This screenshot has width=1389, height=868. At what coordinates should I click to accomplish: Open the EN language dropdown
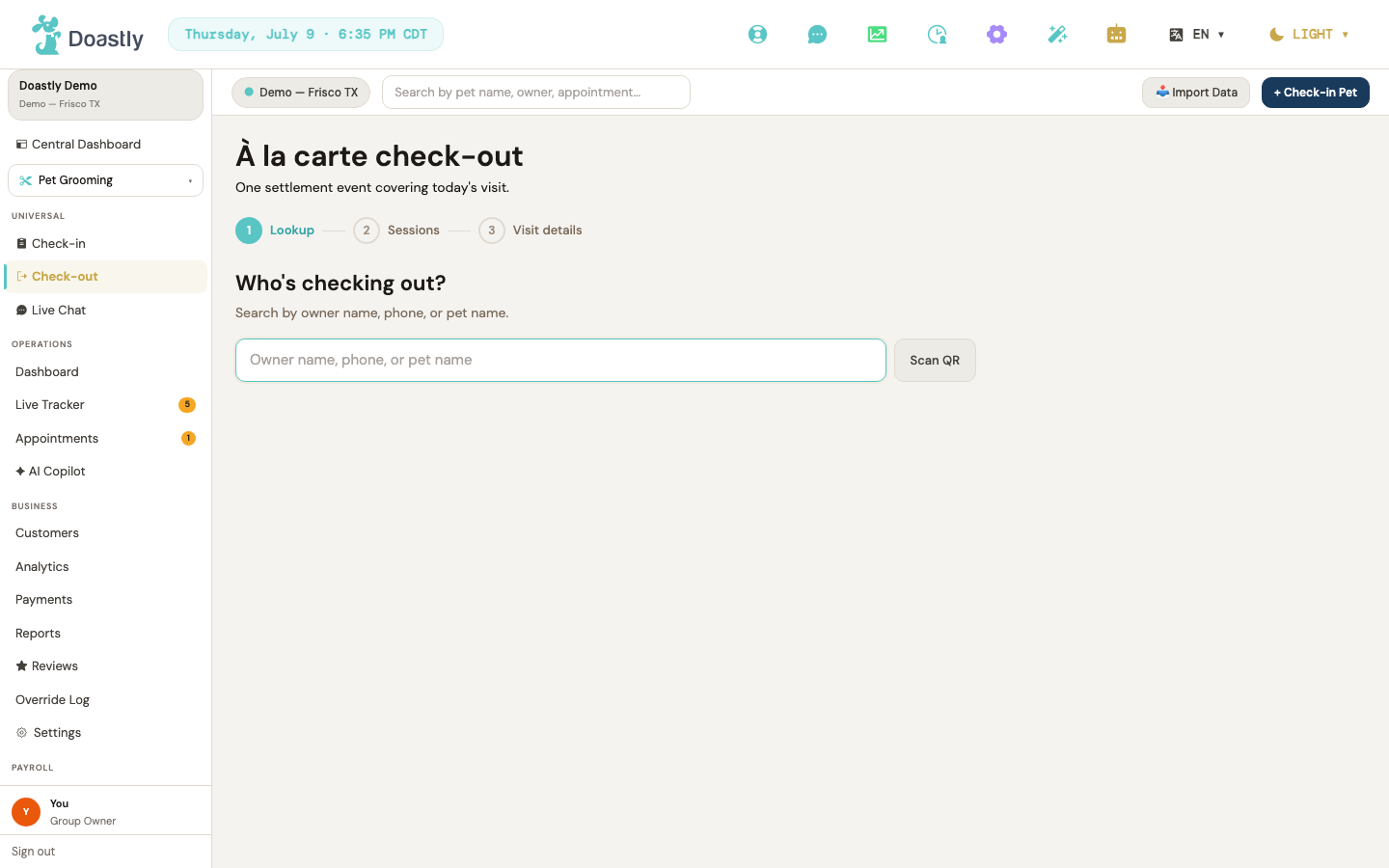tap(1197, 35)
